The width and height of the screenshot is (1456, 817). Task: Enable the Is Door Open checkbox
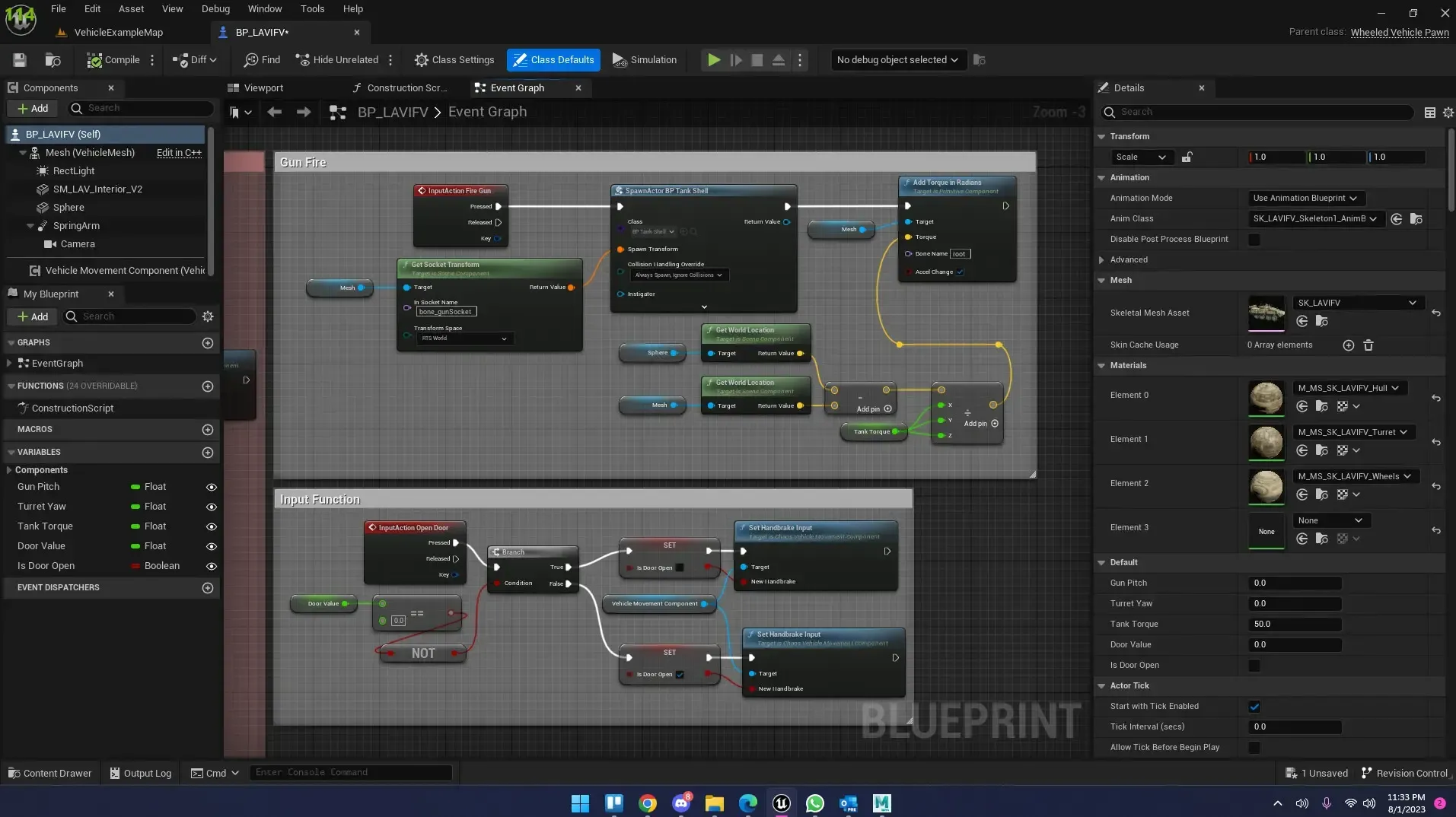point(1254,666)
